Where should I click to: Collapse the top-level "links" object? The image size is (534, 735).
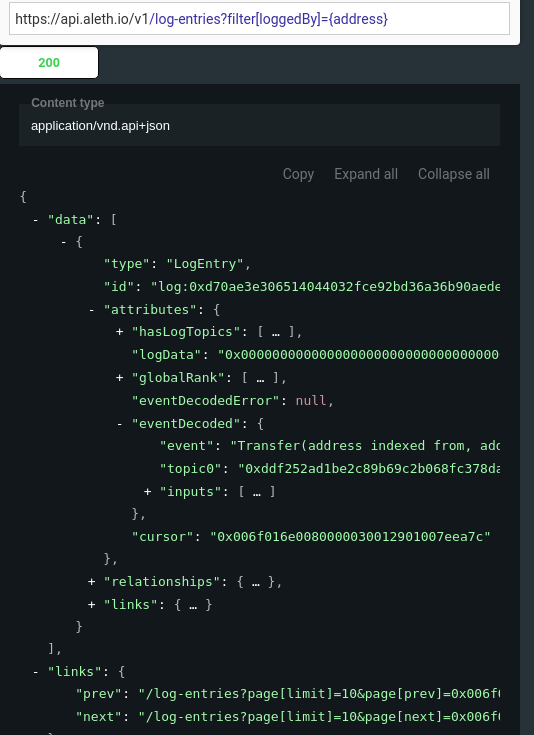click(36, 671)
